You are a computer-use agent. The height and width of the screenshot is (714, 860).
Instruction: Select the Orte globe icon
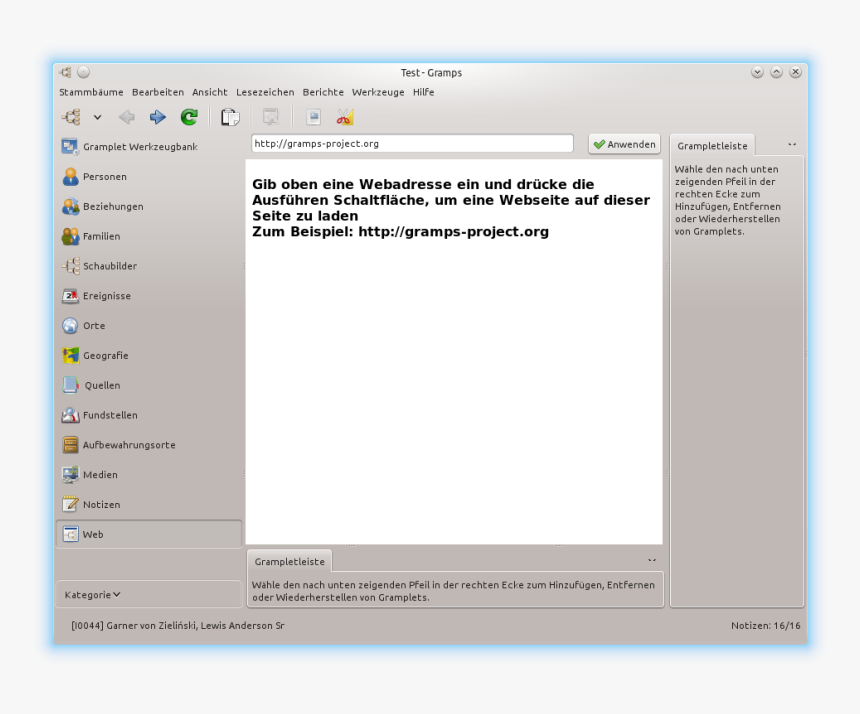pyautogui.click(x=70, y=325)
